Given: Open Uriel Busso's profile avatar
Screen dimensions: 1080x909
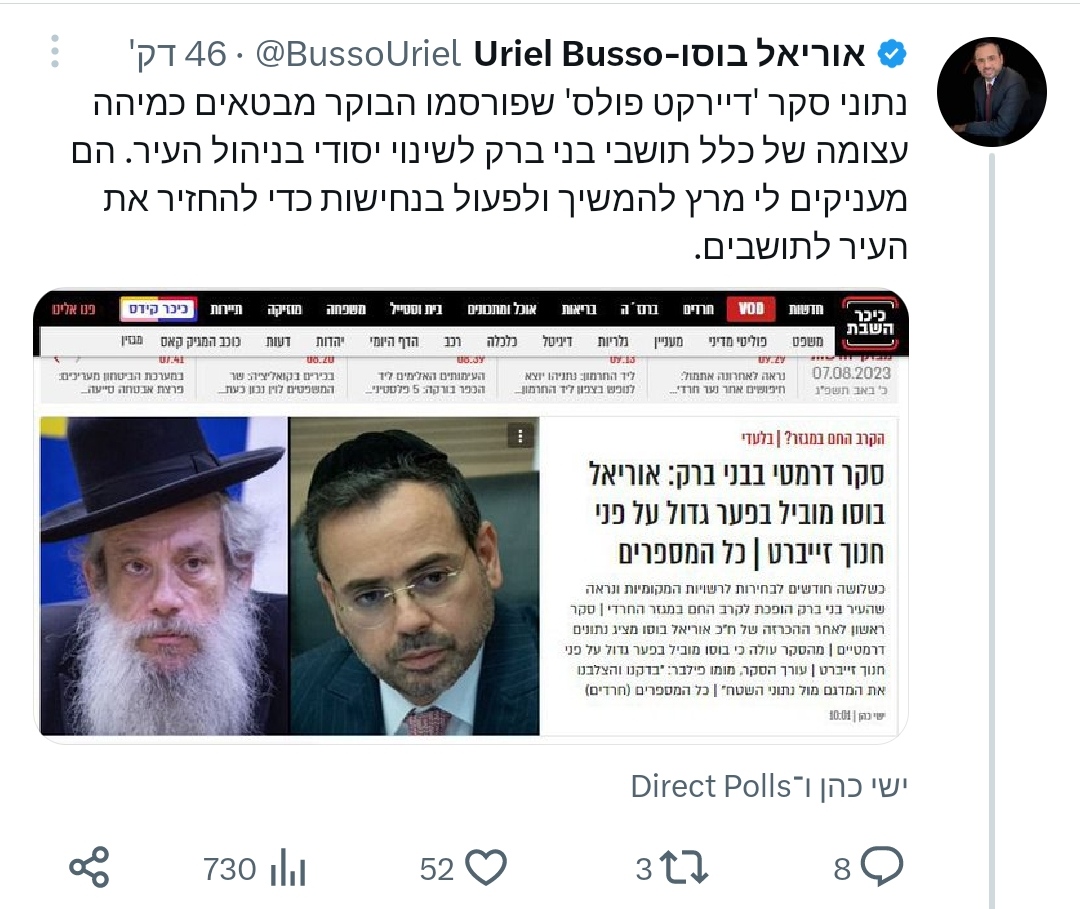Looking at the screenshot, I should (991, 92).
